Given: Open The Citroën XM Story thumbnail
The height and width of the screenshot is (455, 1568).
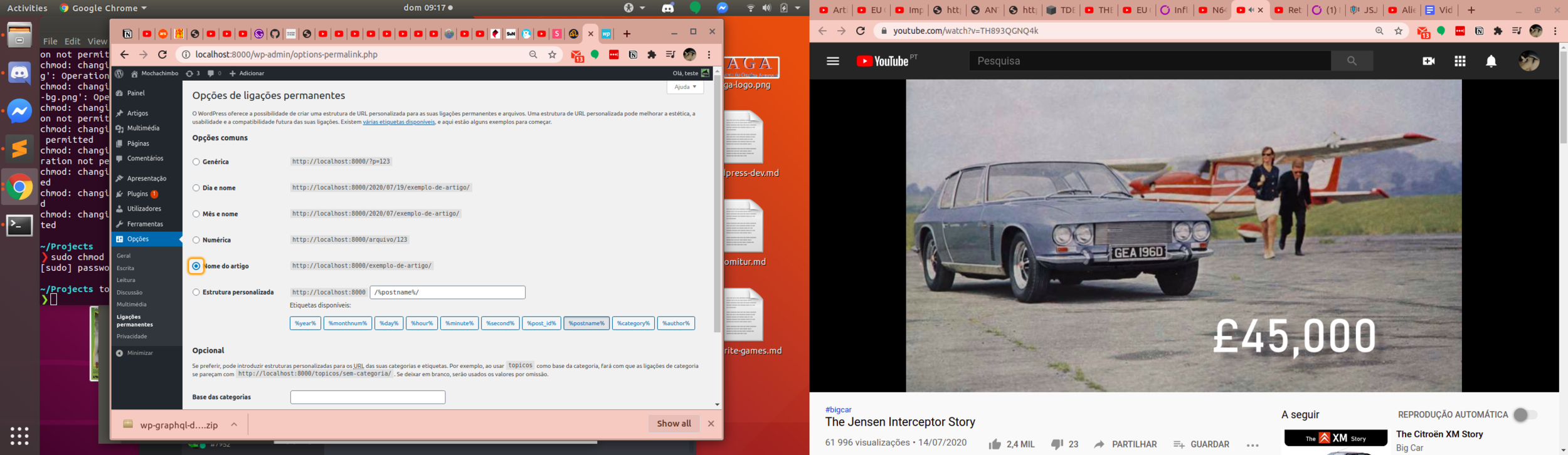Looking at the screenshot, I should (x=1335, y=442).
